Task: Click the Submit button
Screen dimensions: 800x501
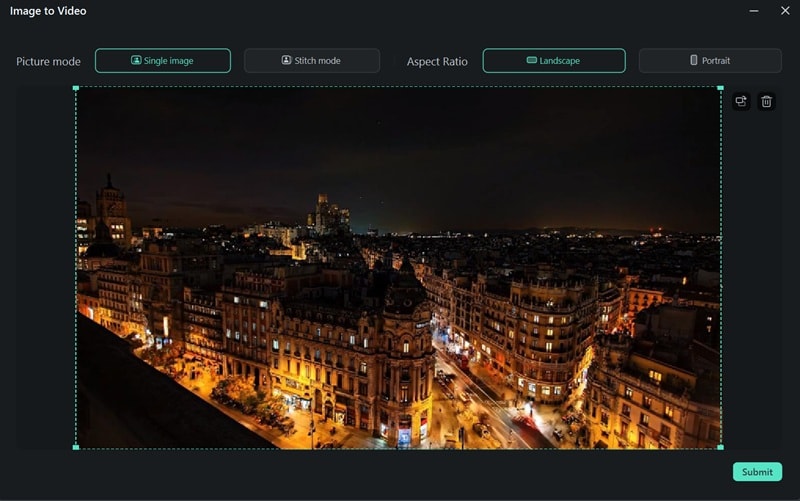Action: [757, 472]
